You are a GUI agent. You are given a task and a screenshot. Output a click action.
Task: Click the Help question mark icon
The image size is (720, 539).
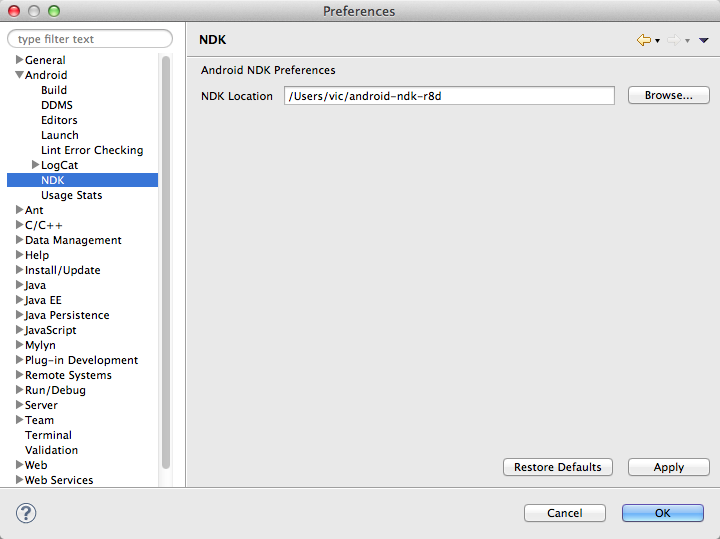(26, 513)
